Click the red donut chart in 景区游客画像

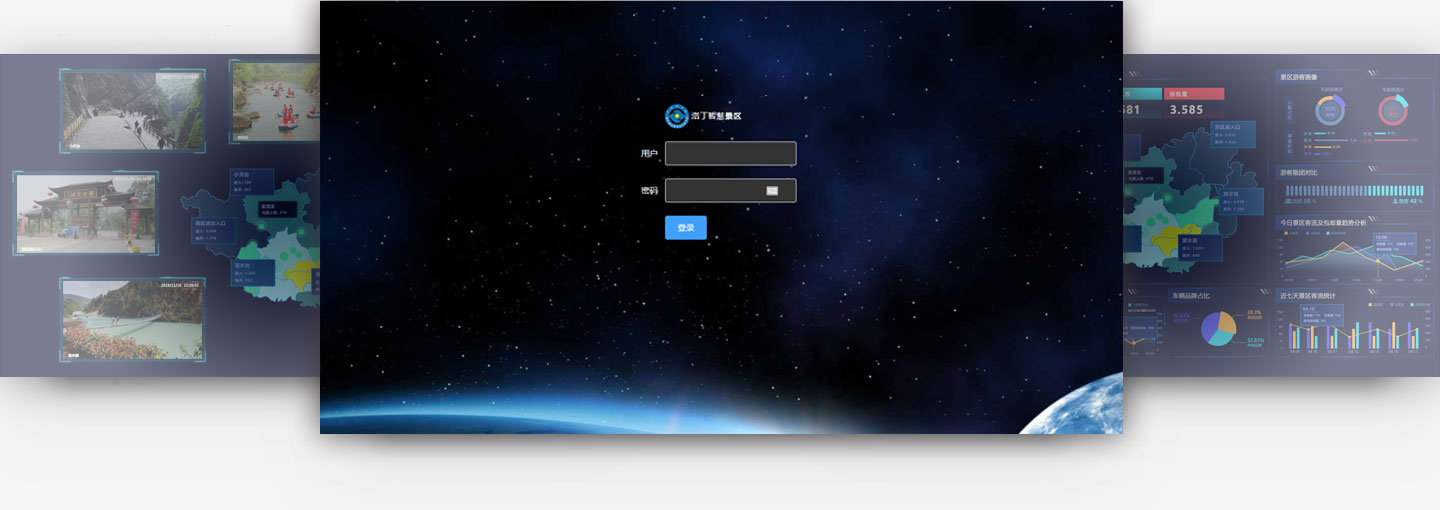(1393, 111)
